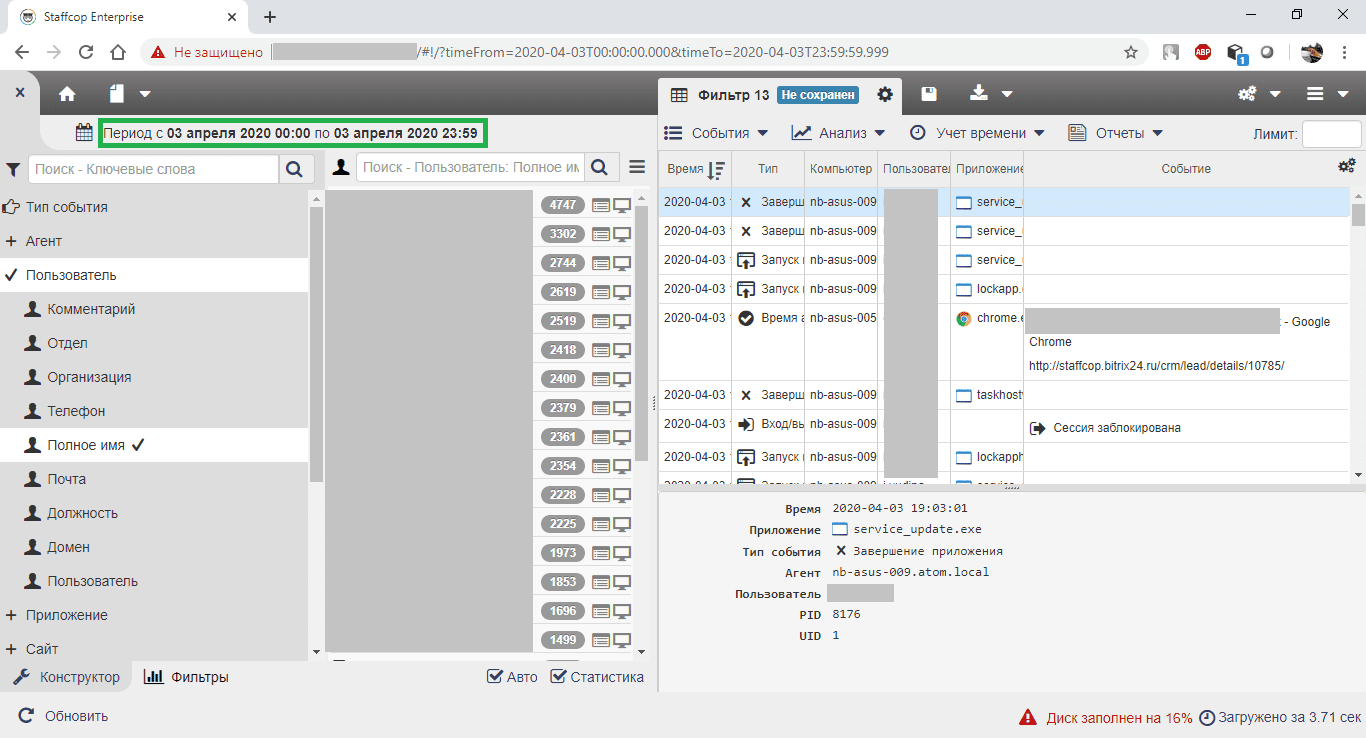Switch to the Фильтры tab
The height and width of the screenshot is (738, 1366).
click(187, 677)
